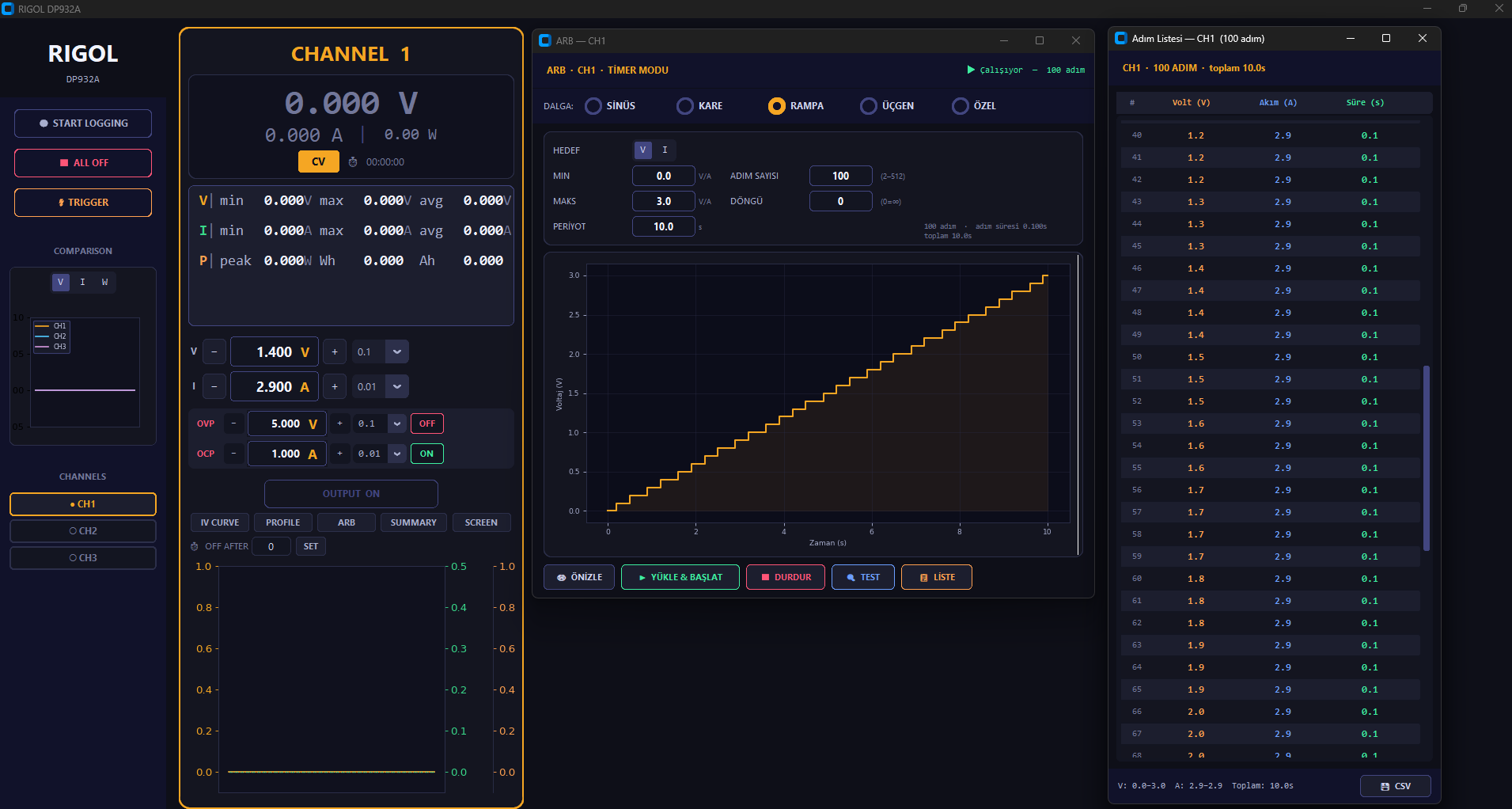Click the voltage plus increment button
Screen dimensions: 1512x809
[x=335, y=352]
